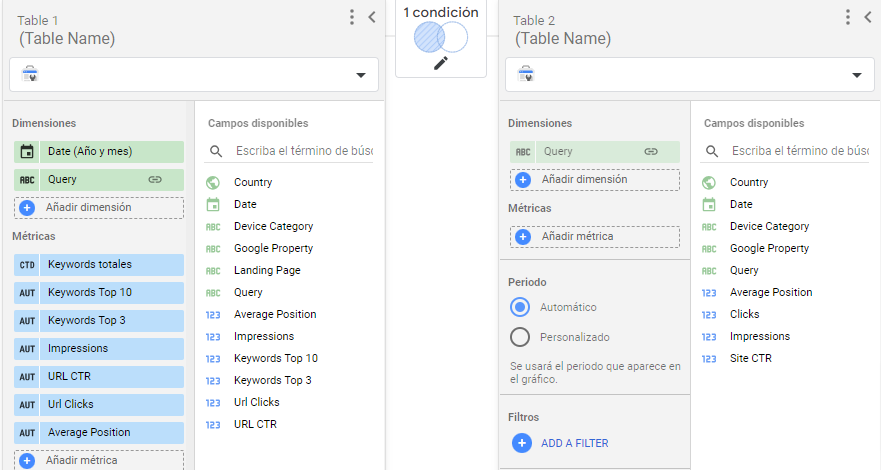Image resolution: width=881 pixels, height=470 pixels.
Task: Click link icon on Table 2 Query dimension
Action: [651, 152]
